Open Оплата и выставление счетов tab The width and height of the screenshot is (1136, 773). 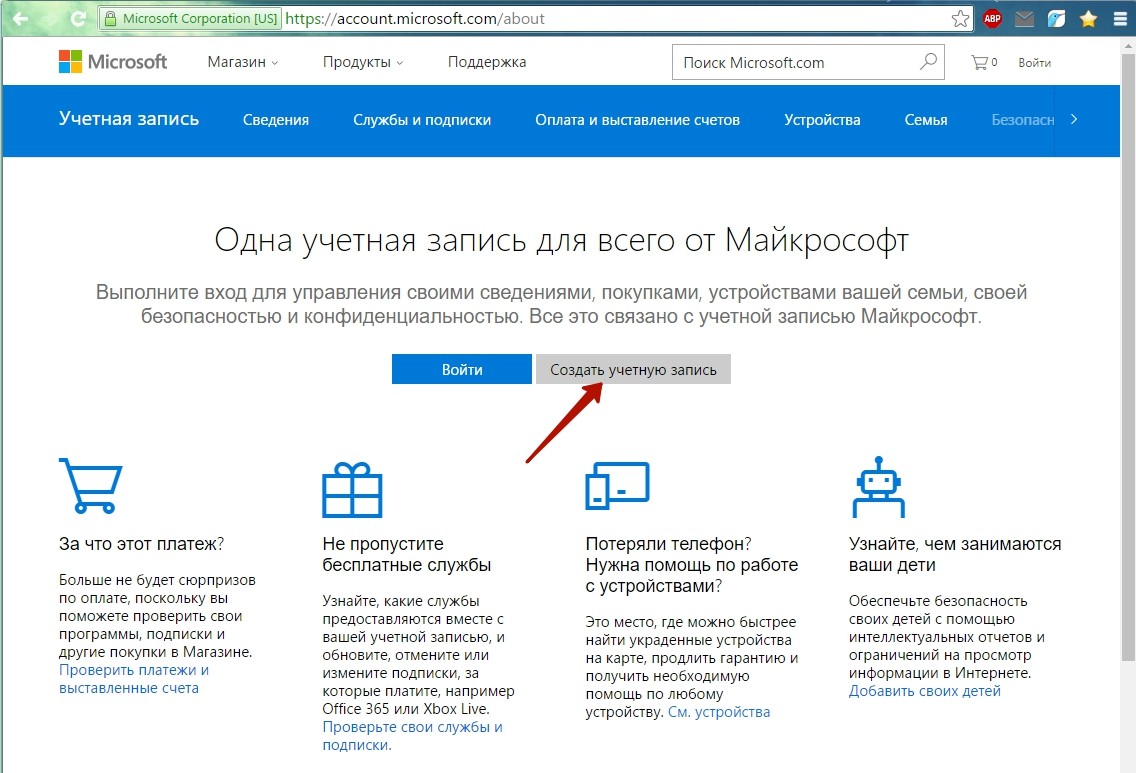[638, 120]
